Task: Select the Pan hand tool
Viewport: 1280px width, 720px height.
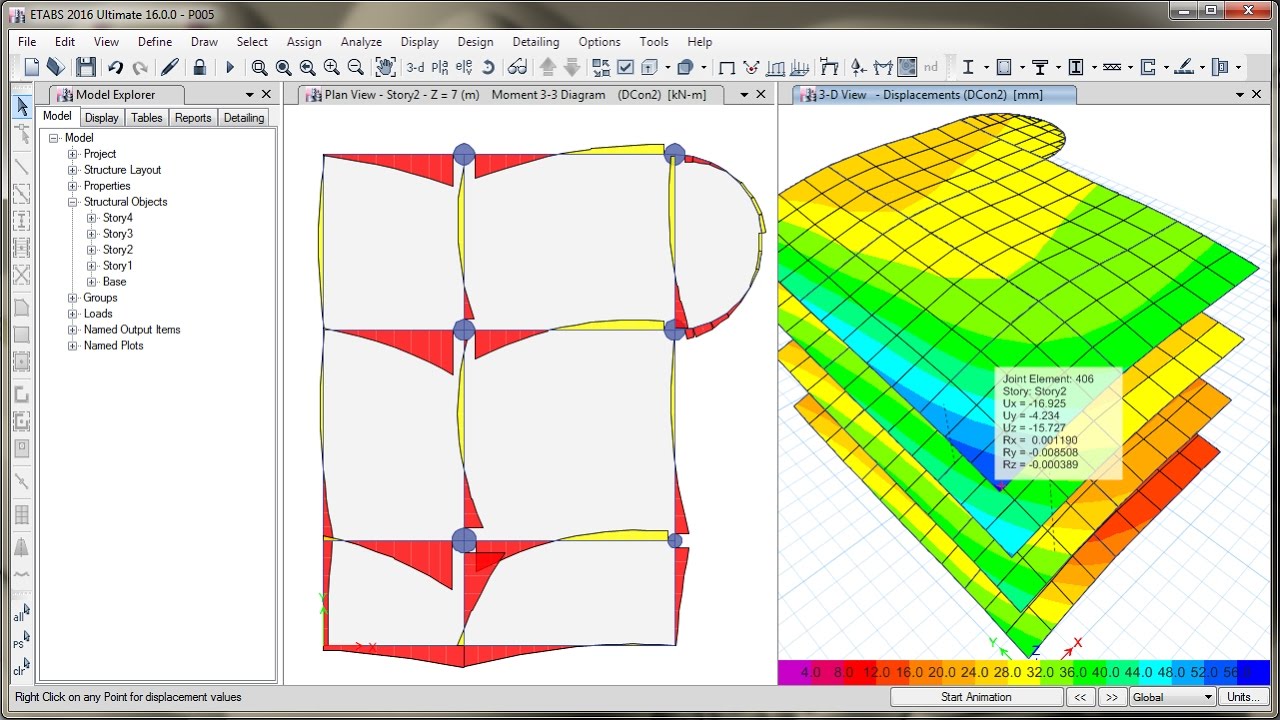Action: 385,67
